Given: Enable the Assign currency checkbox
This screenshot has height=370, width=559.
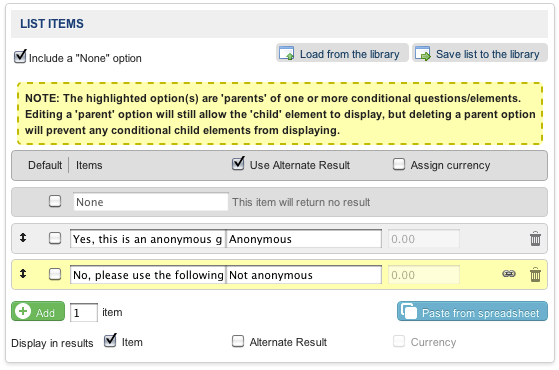Looking at the screenshot, I should click(399, 164).
